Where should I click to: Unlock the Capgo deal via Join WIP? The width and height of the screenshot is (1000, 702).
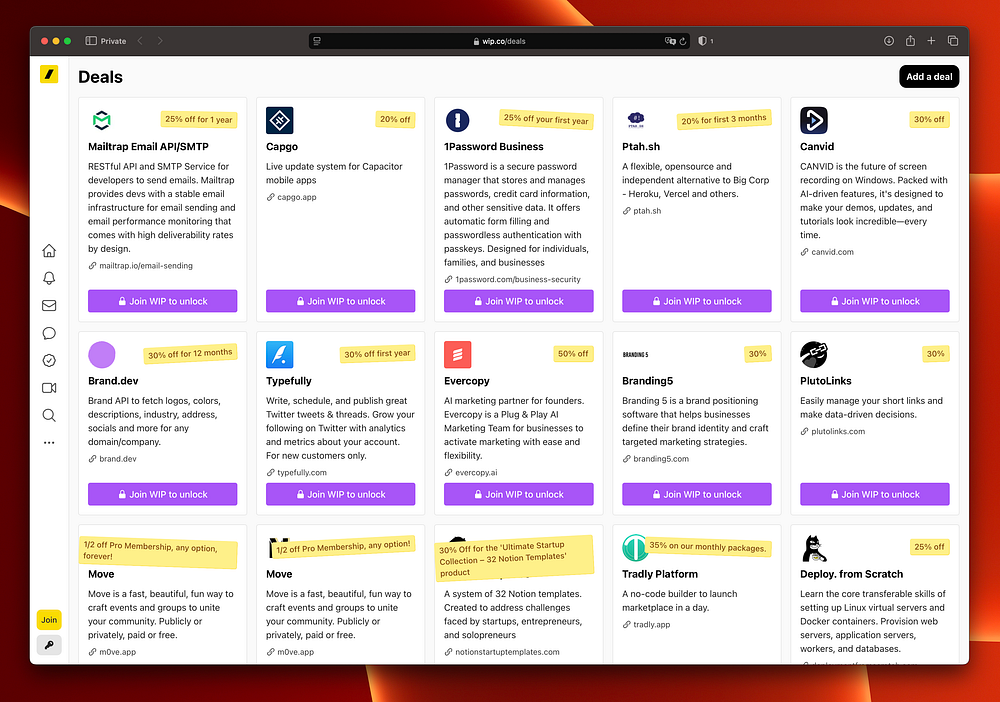pos(341,301)
